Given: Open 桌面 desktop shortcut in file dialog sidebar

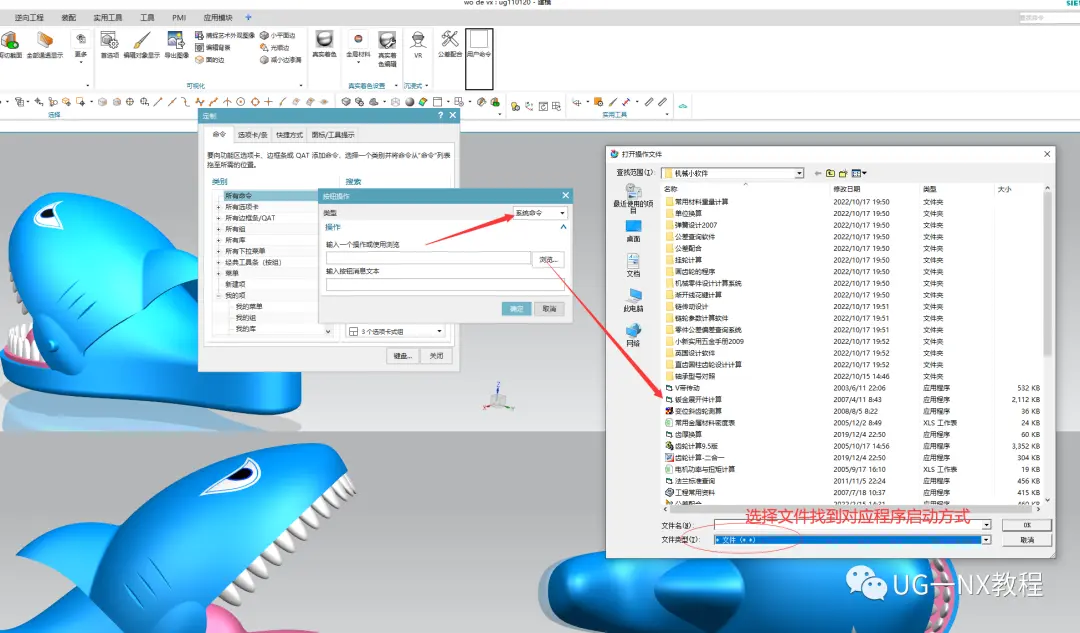Looking at the screenshot, I should (633, 231).
